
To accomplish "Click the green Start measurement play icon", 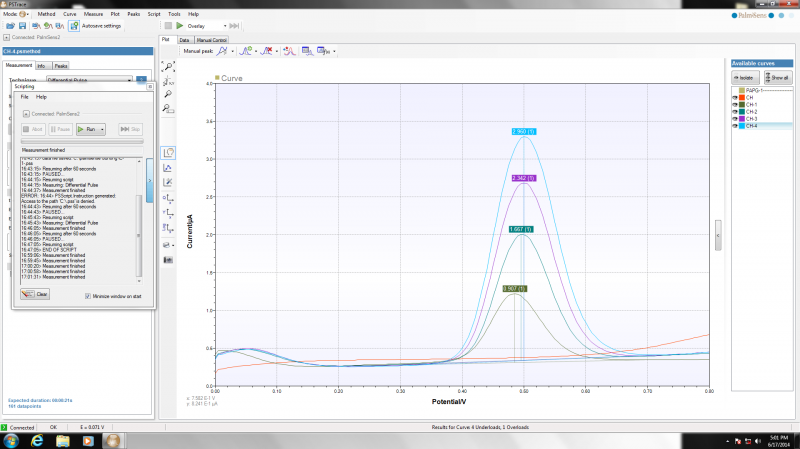I will click(x=179, y=25).
